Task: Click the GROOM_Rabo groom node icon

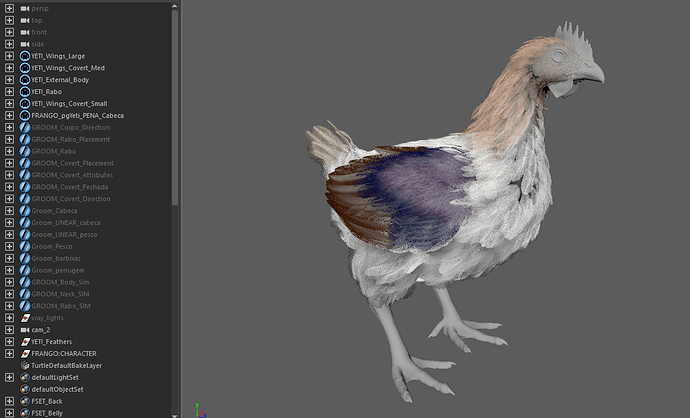Action: [24, 151]
